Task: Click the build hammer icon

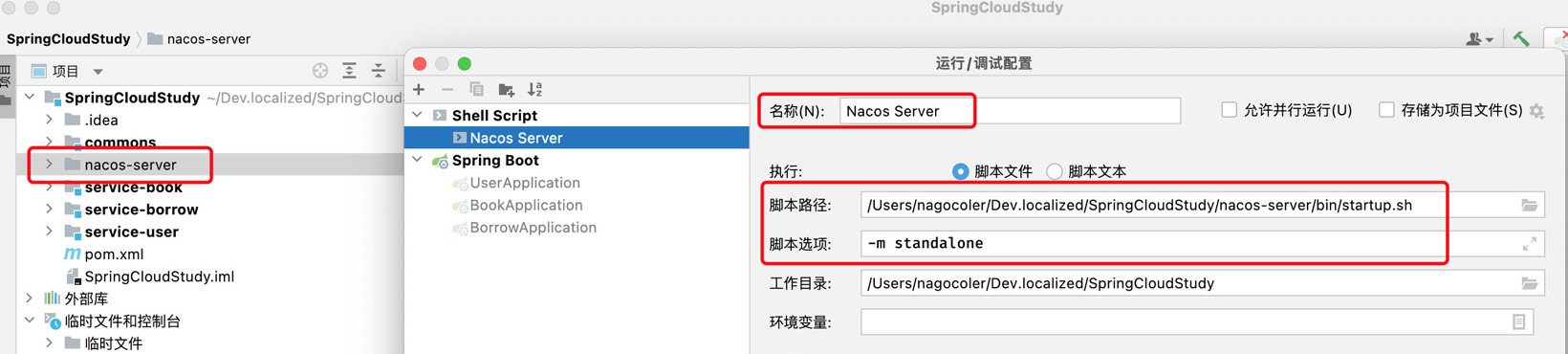Action: click(1521, 39)
